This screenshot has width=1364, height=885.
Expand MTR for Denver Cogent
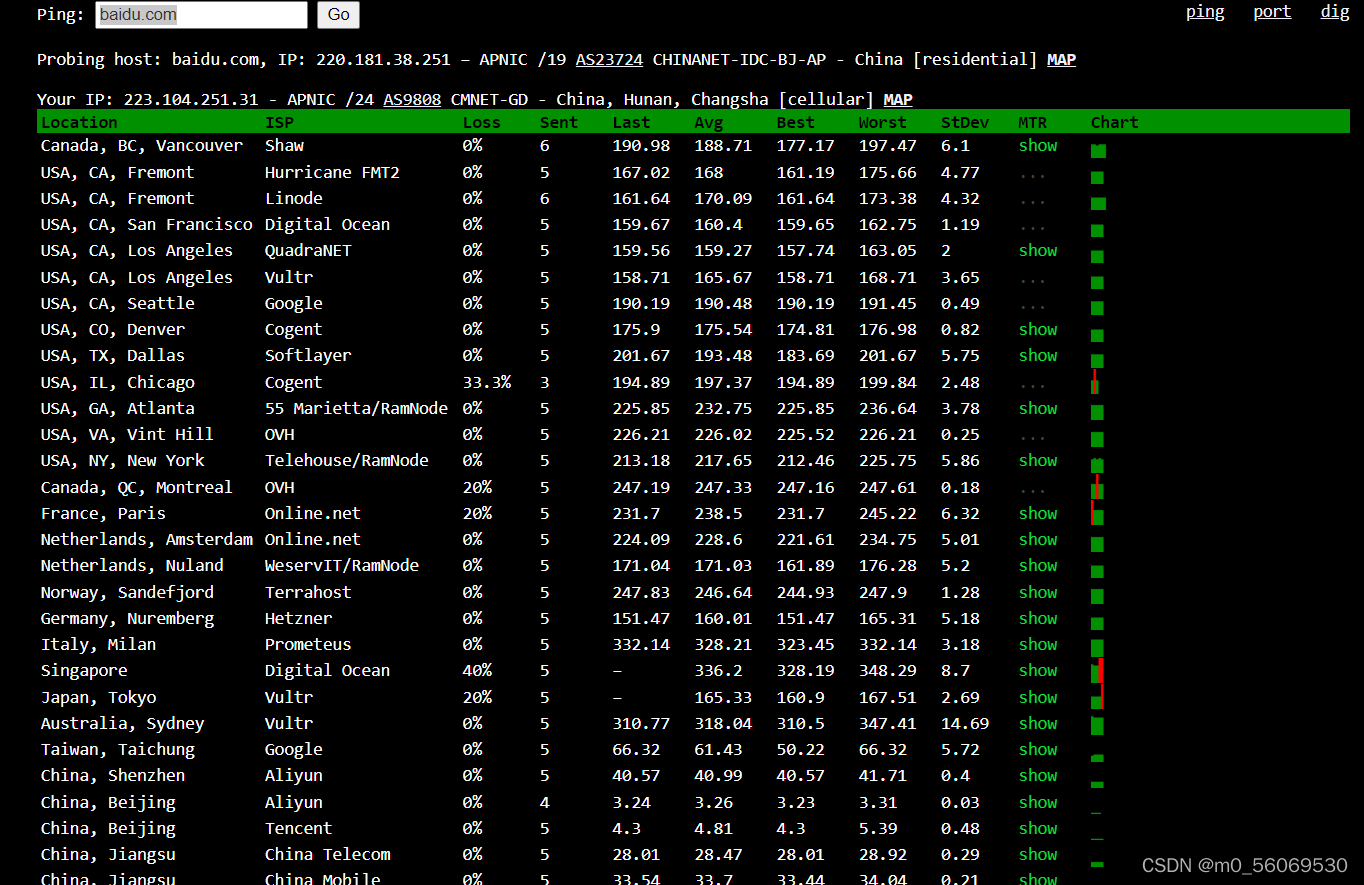[1037, 330]
